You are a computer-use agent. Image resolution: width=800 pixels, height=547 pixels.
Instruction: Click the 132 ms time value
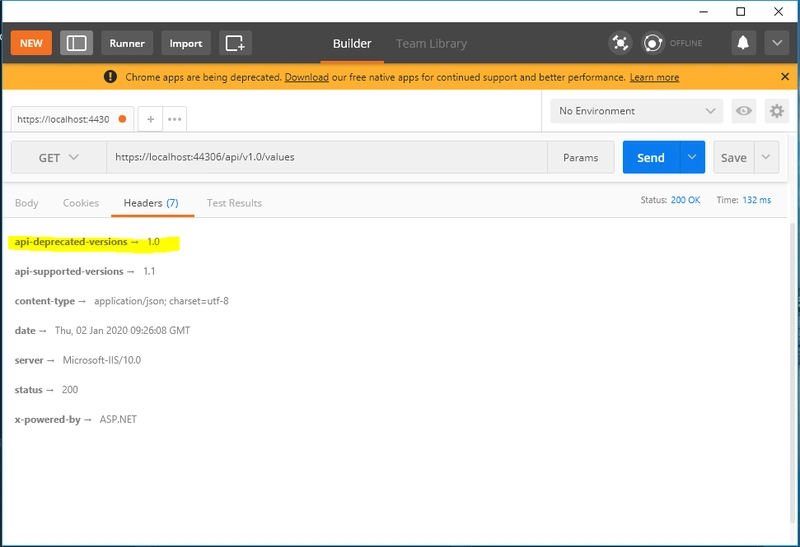point(757,200)
